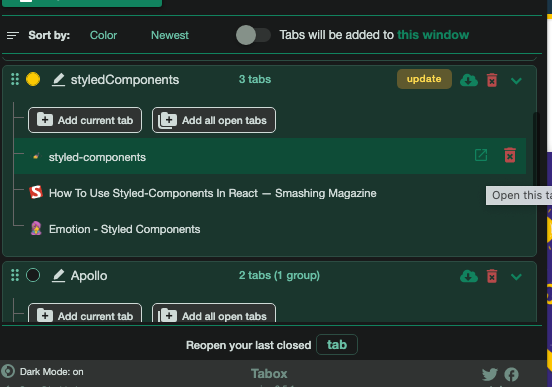Select the Smashing Magazine tab row
The height and width of the screenshot is (387, 552).
click(270, 193)
